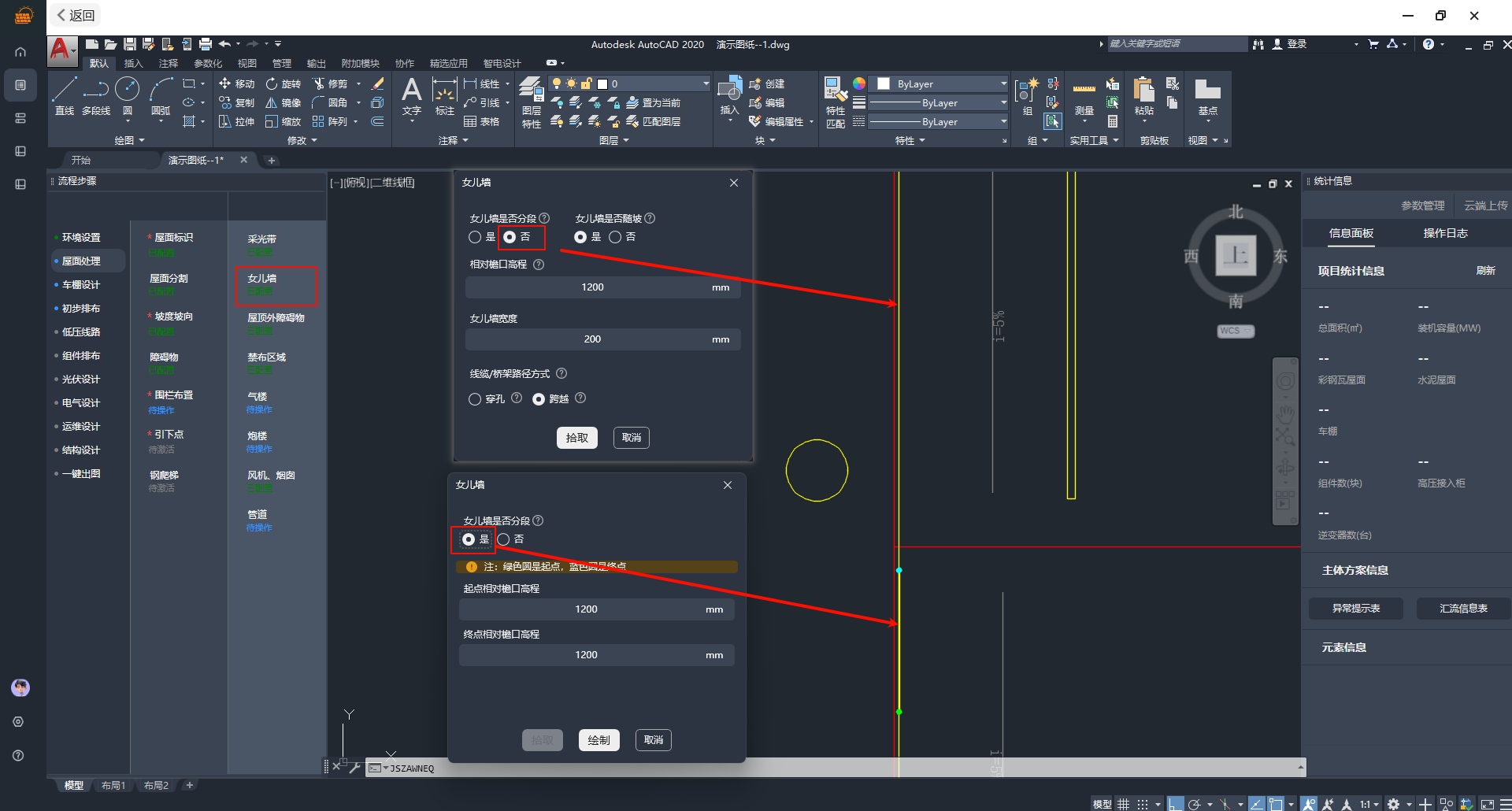
Task: Expand the ByLayer color dropdown
Action: tap(1002, 83)
